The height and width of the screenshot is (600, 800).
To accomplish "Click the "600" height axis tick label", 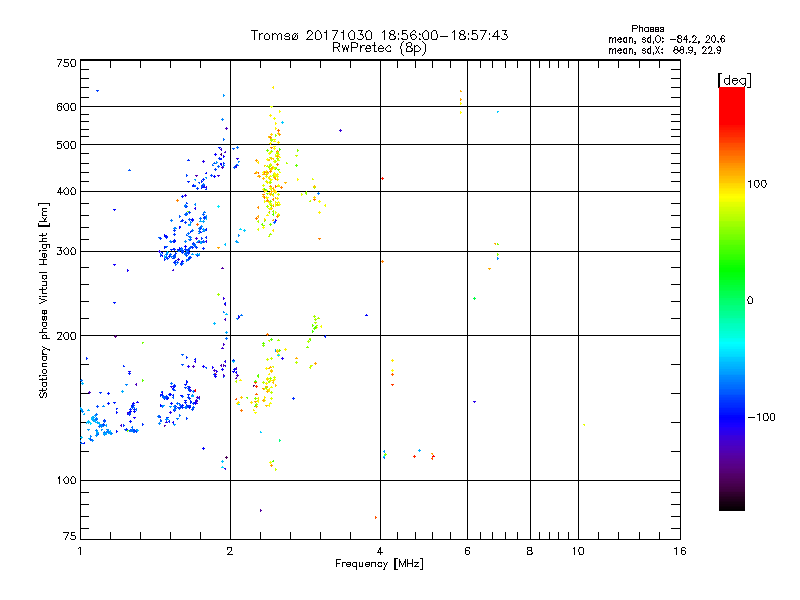I will (x=67, y=107).
